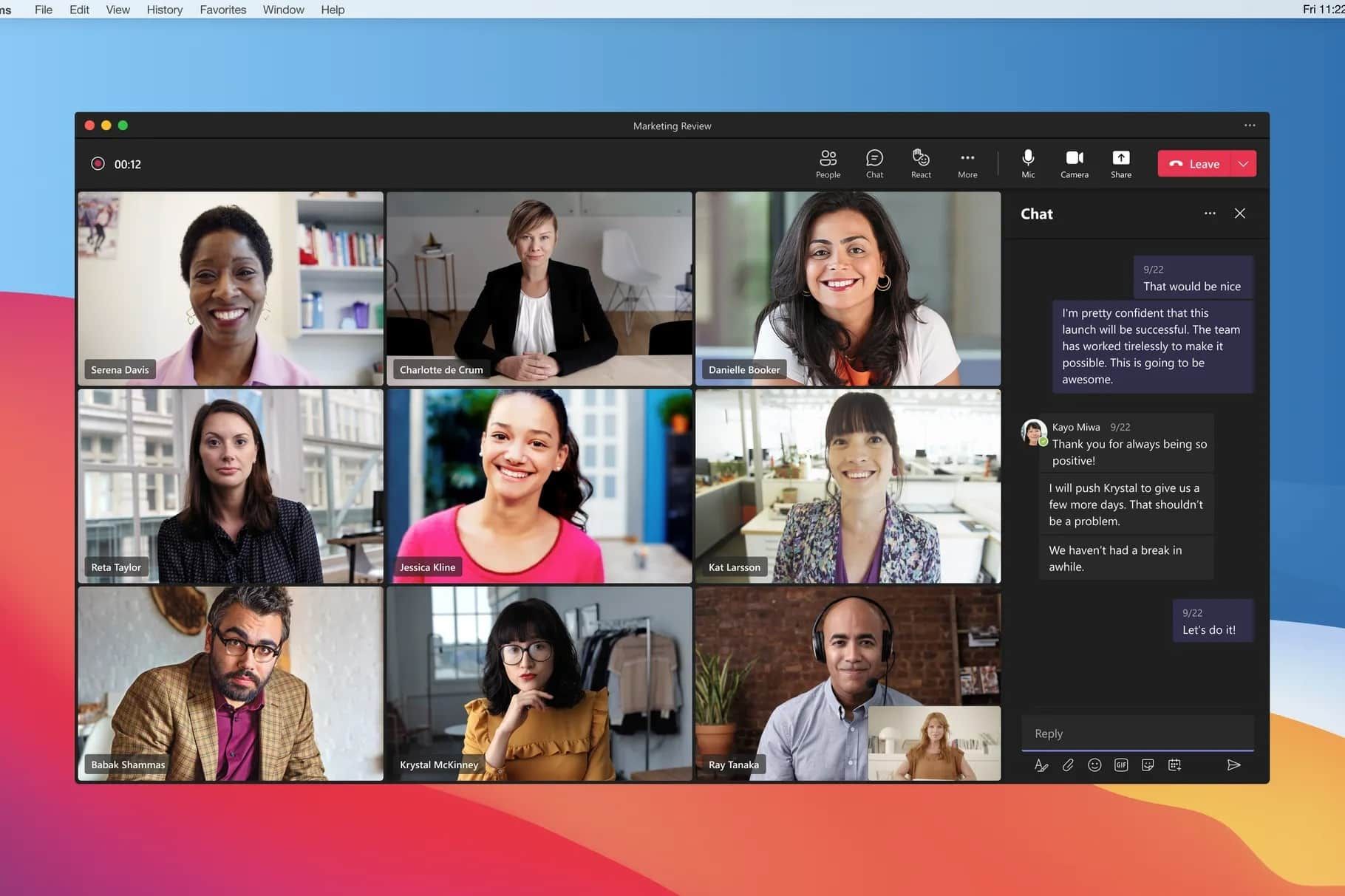Open the More options menu

[967, 163]
